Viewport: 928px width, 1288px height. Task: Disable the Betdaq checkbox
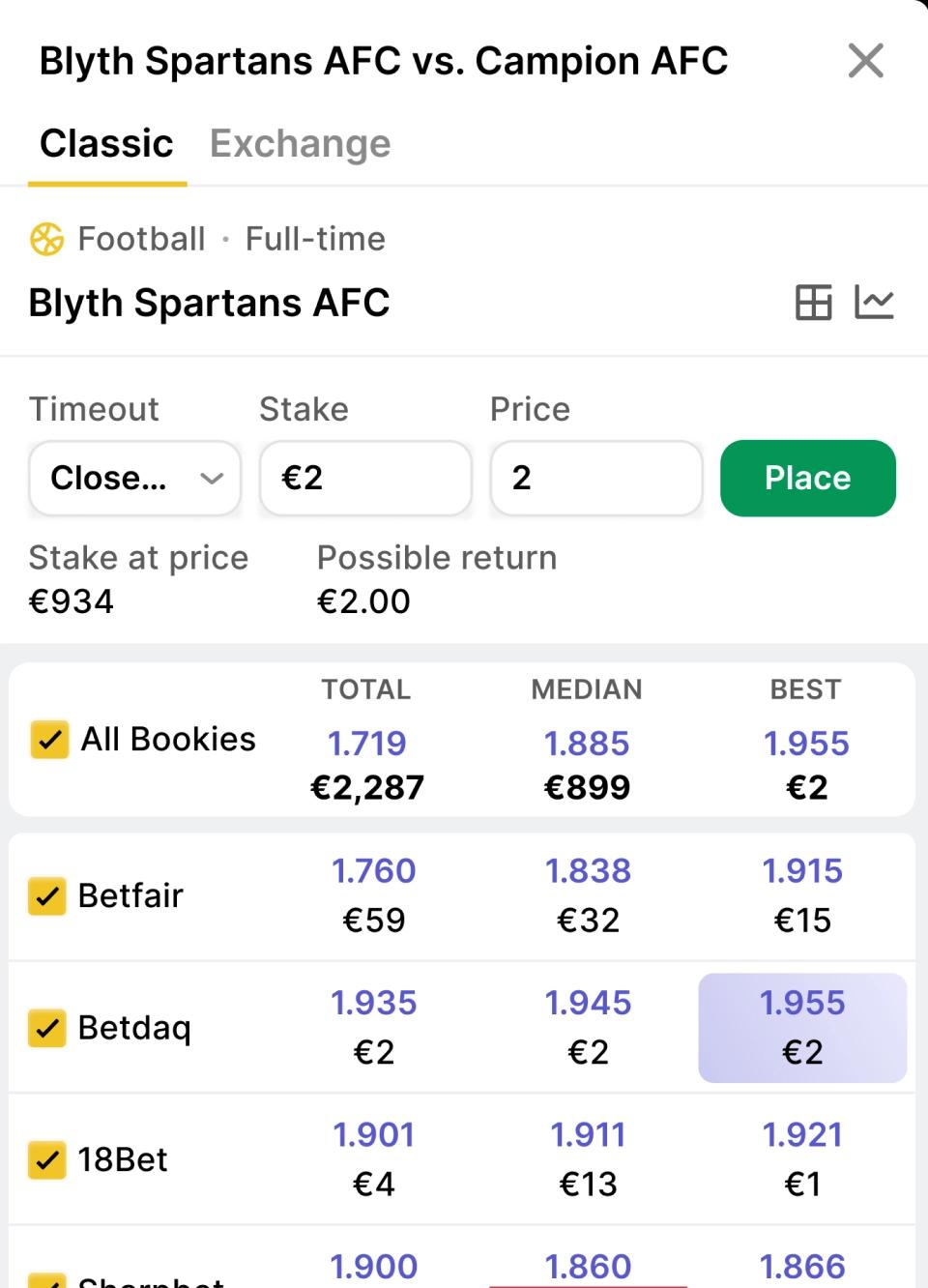(47, 1028)
